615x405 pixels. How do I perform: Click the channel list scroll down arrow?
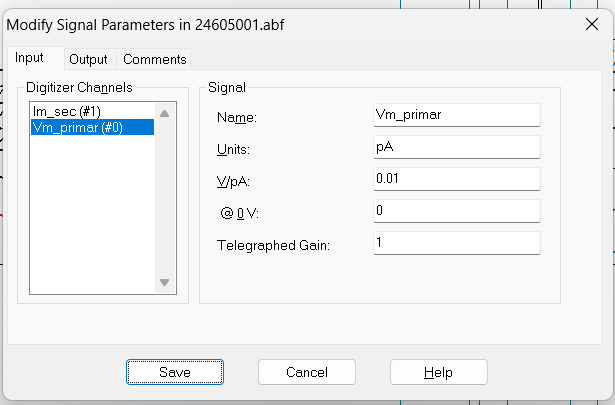[x=165, y=282]
